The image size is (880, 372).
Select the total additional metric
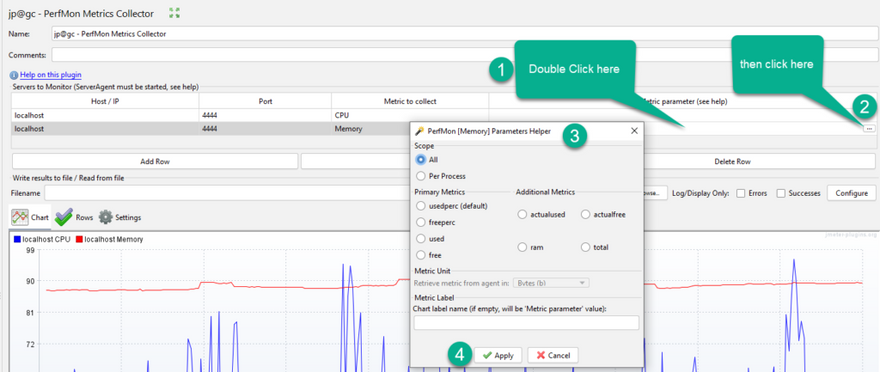tap(586, 247)
